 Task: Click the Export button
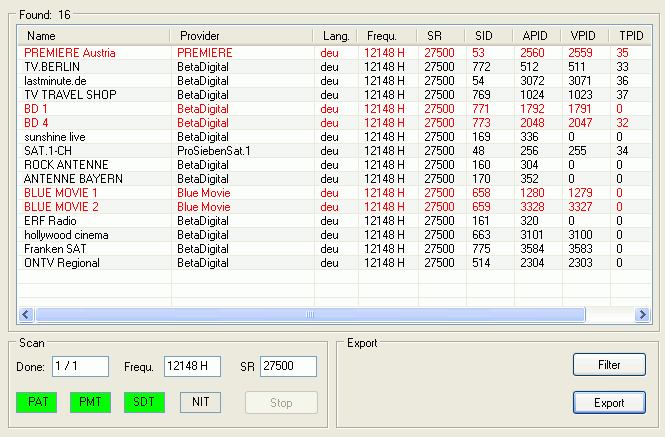[609, 403]
